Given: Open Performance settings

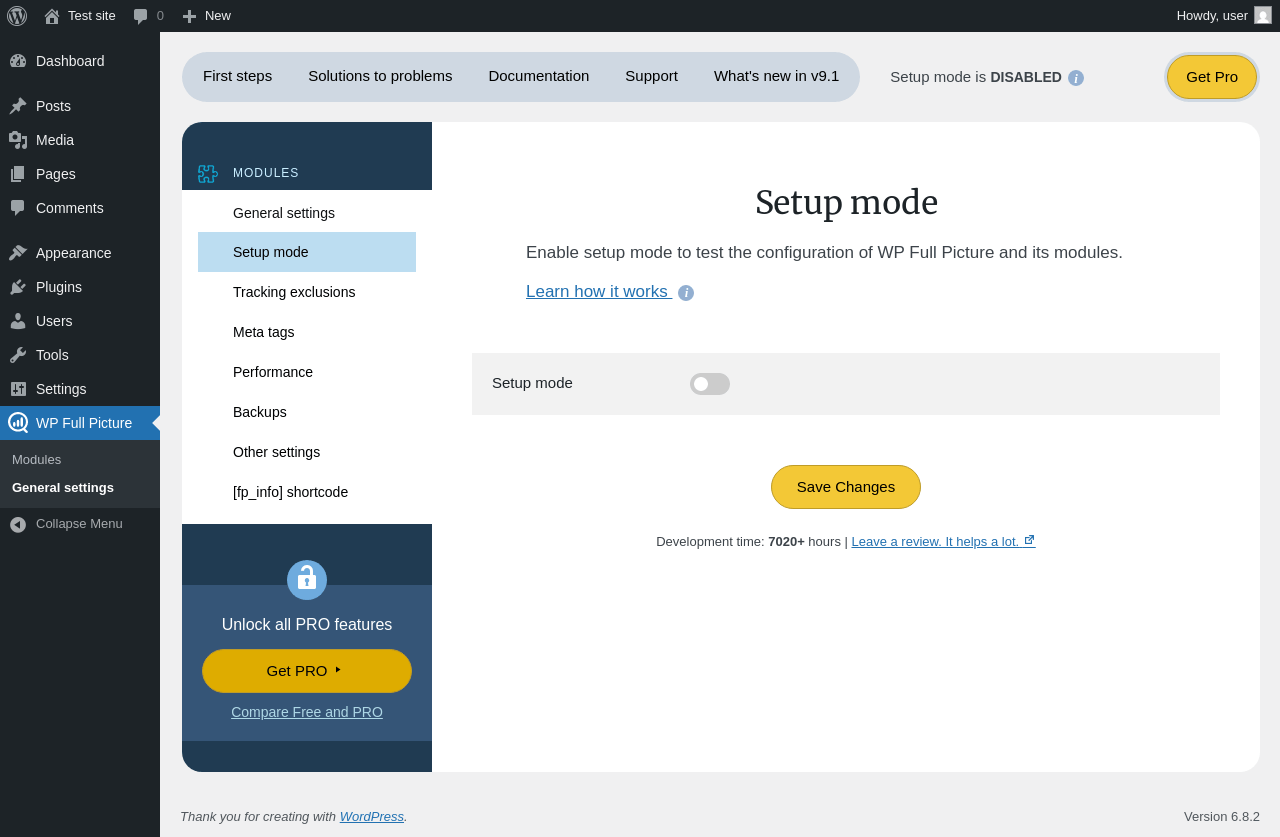Looking at the screenshot, I should [x=307, y=372].
